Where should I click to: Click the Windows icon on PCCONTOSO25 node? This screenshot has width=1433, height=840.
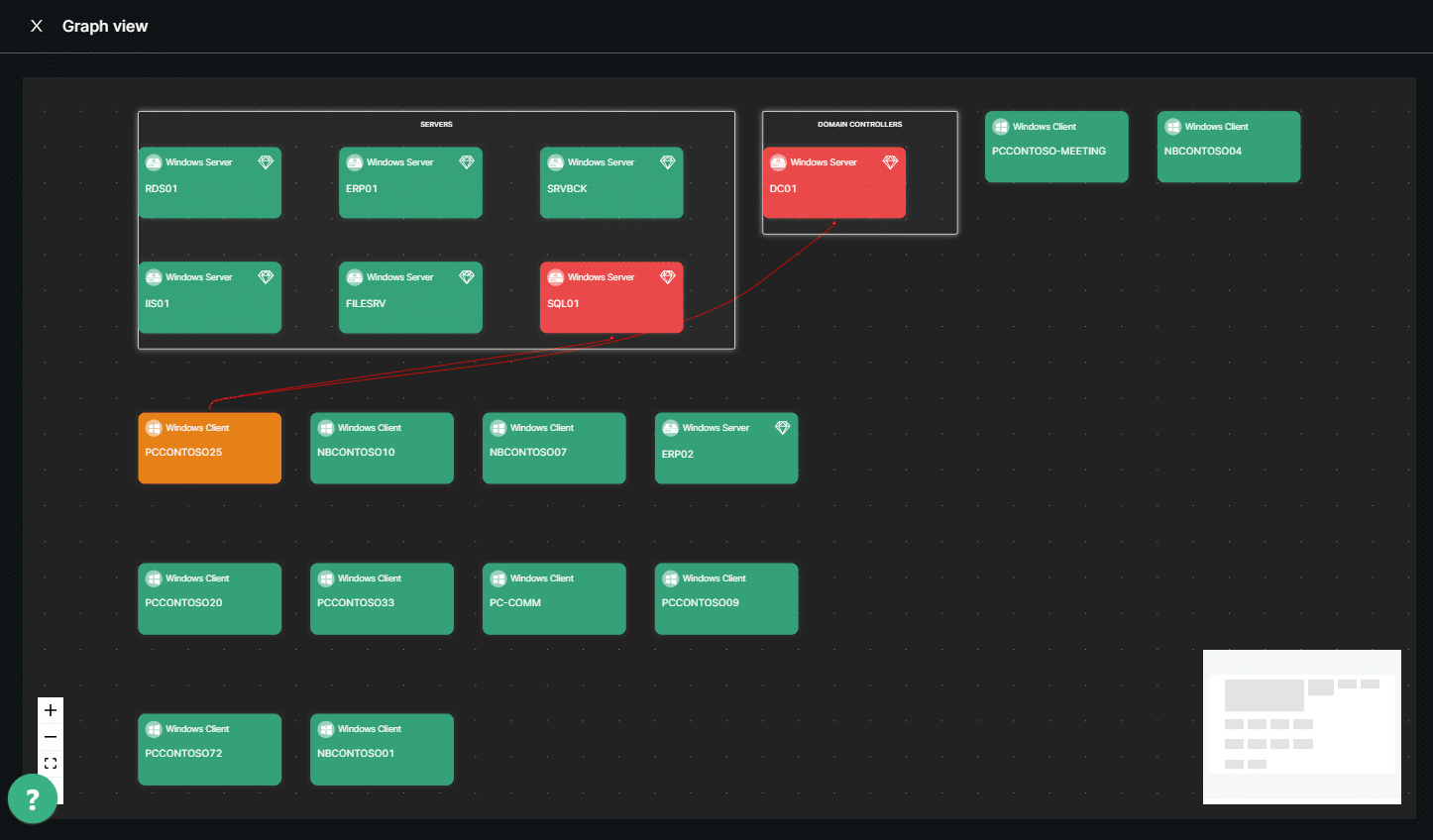click(154, 428)
